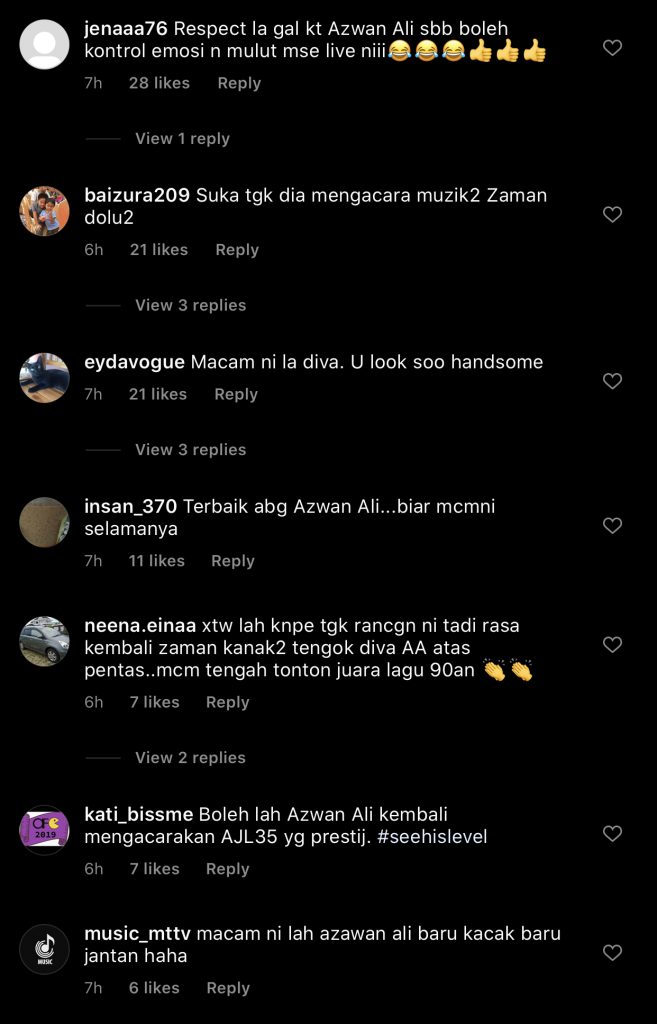This screenshot has width=657, height=1024.
Task: Open username eydavogue profile link
Action: (135, 362)
